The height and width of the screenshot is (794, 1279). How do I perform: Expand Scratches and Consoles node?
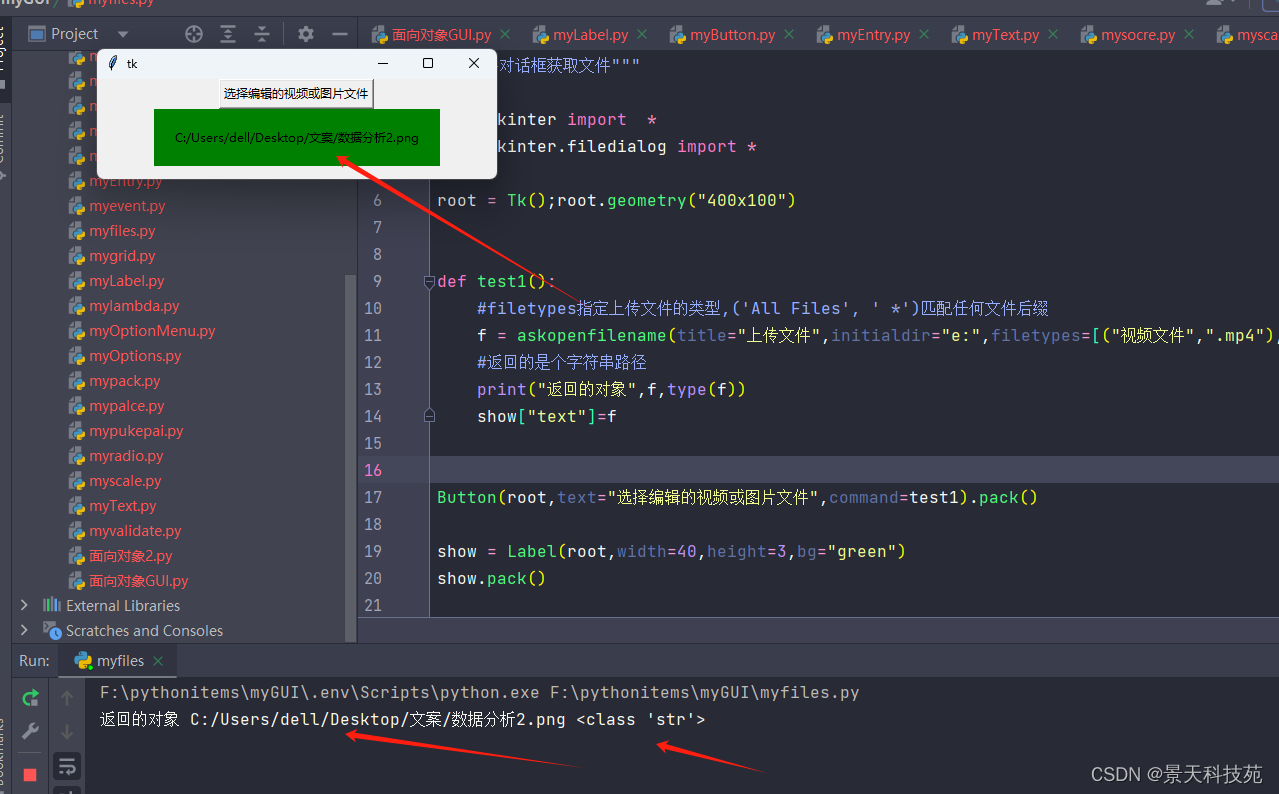pos(25,630)
